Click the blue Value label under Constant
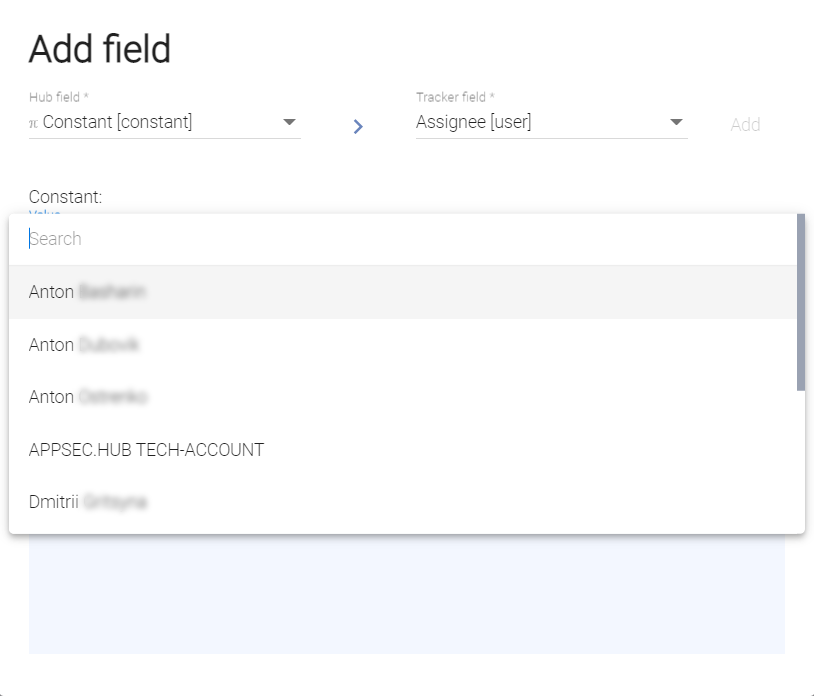This screenshot has width=814, height=696. click(45, 212)
